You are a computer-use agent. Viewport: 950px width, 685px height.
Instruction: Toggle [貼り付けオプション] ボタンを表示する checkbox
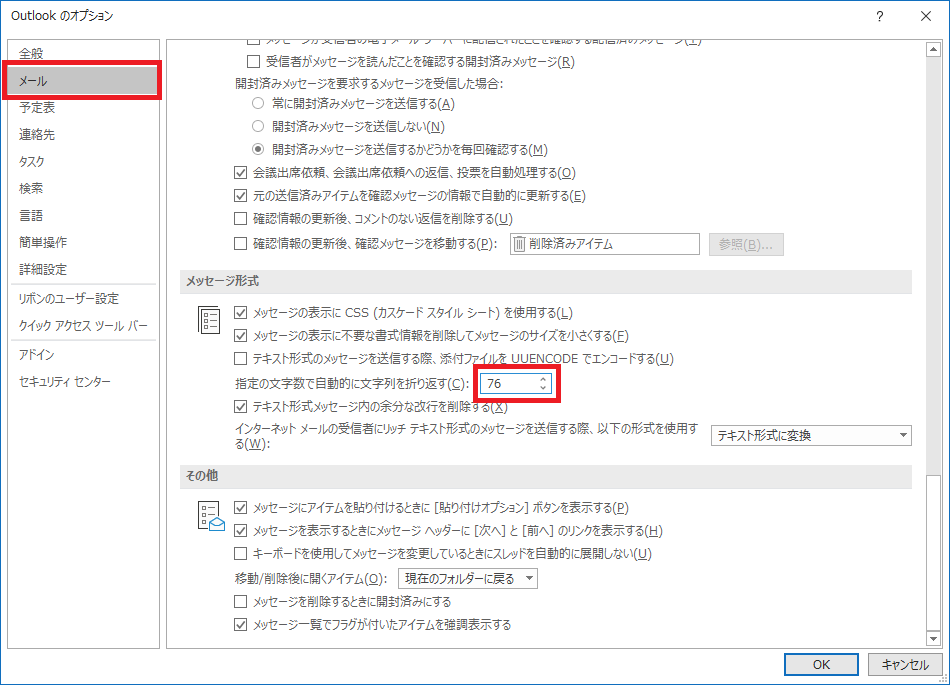pyautogui.click(x=241, y=508)
